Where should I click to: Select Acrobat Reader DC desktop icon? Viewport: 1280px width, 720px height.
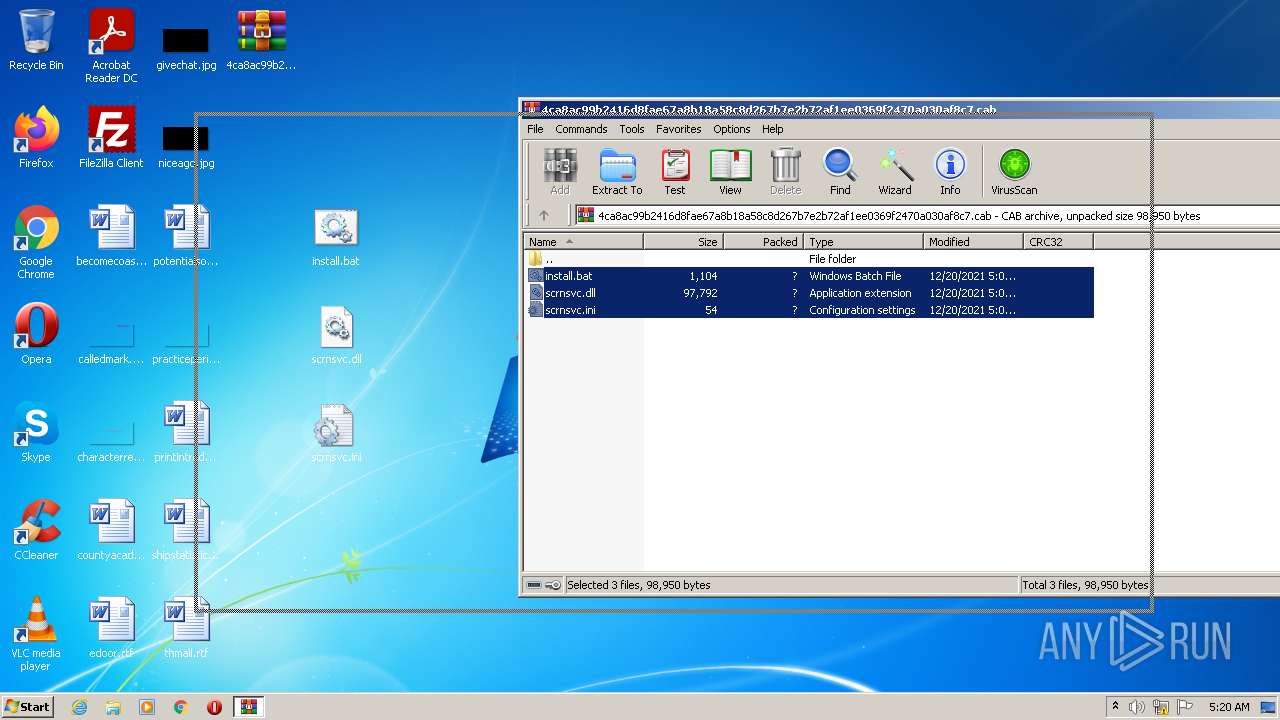111,46
